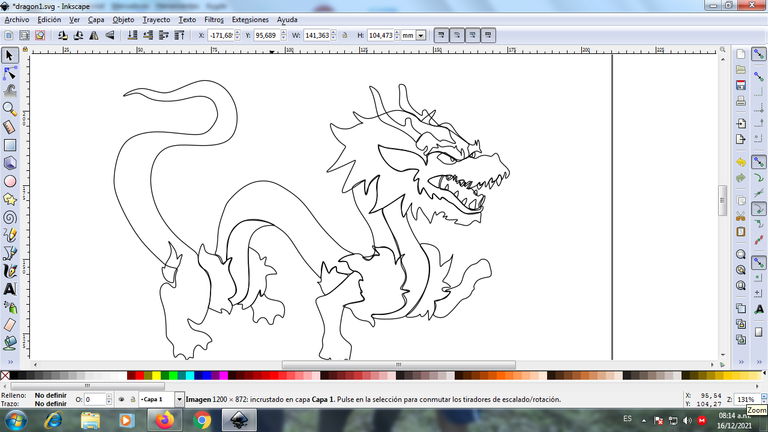
Task: Increase zoom percentage stepper
Action: 764,397
